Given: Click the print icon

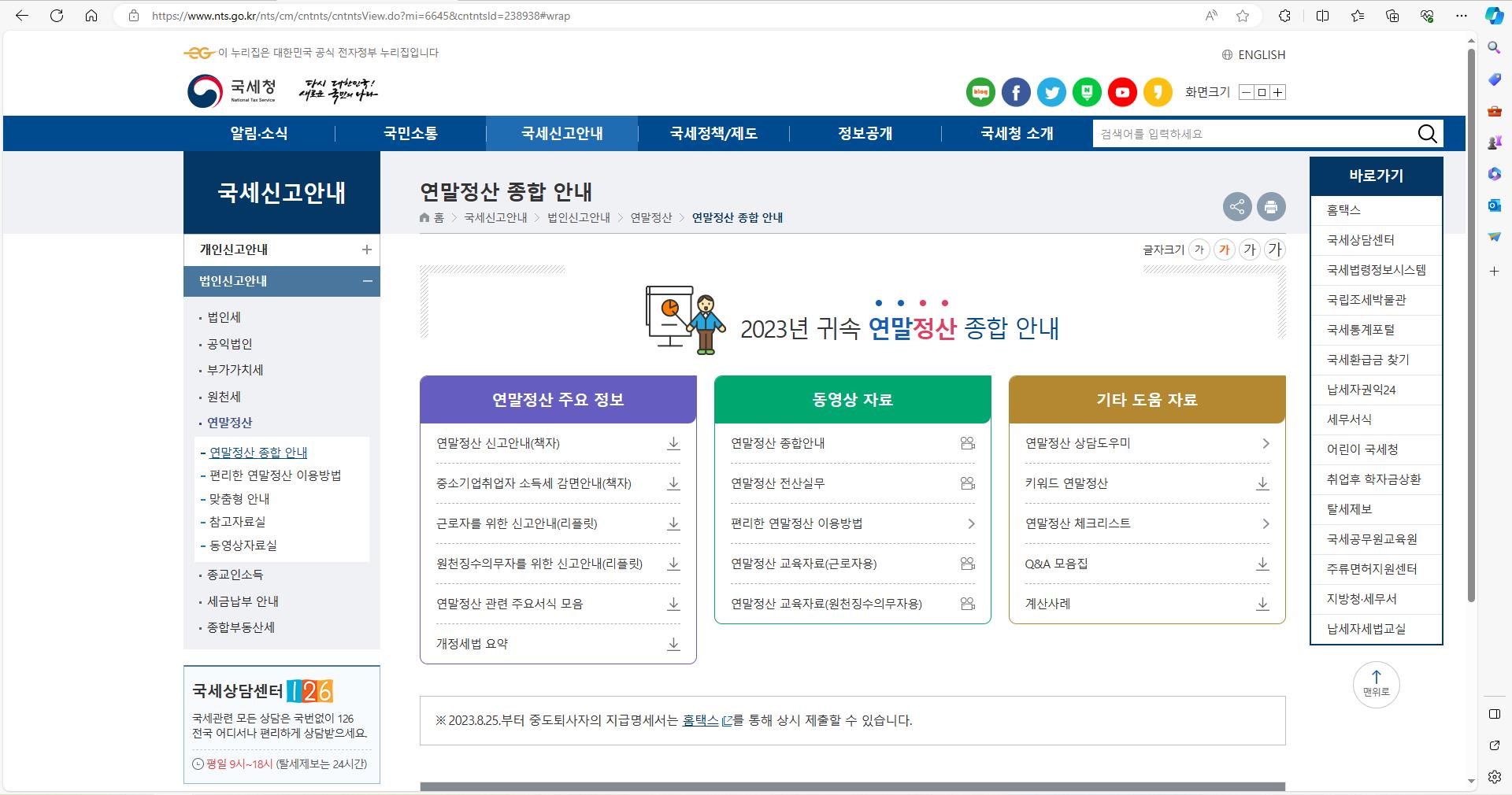Looking at the screenshot, I should point(1272,207).
